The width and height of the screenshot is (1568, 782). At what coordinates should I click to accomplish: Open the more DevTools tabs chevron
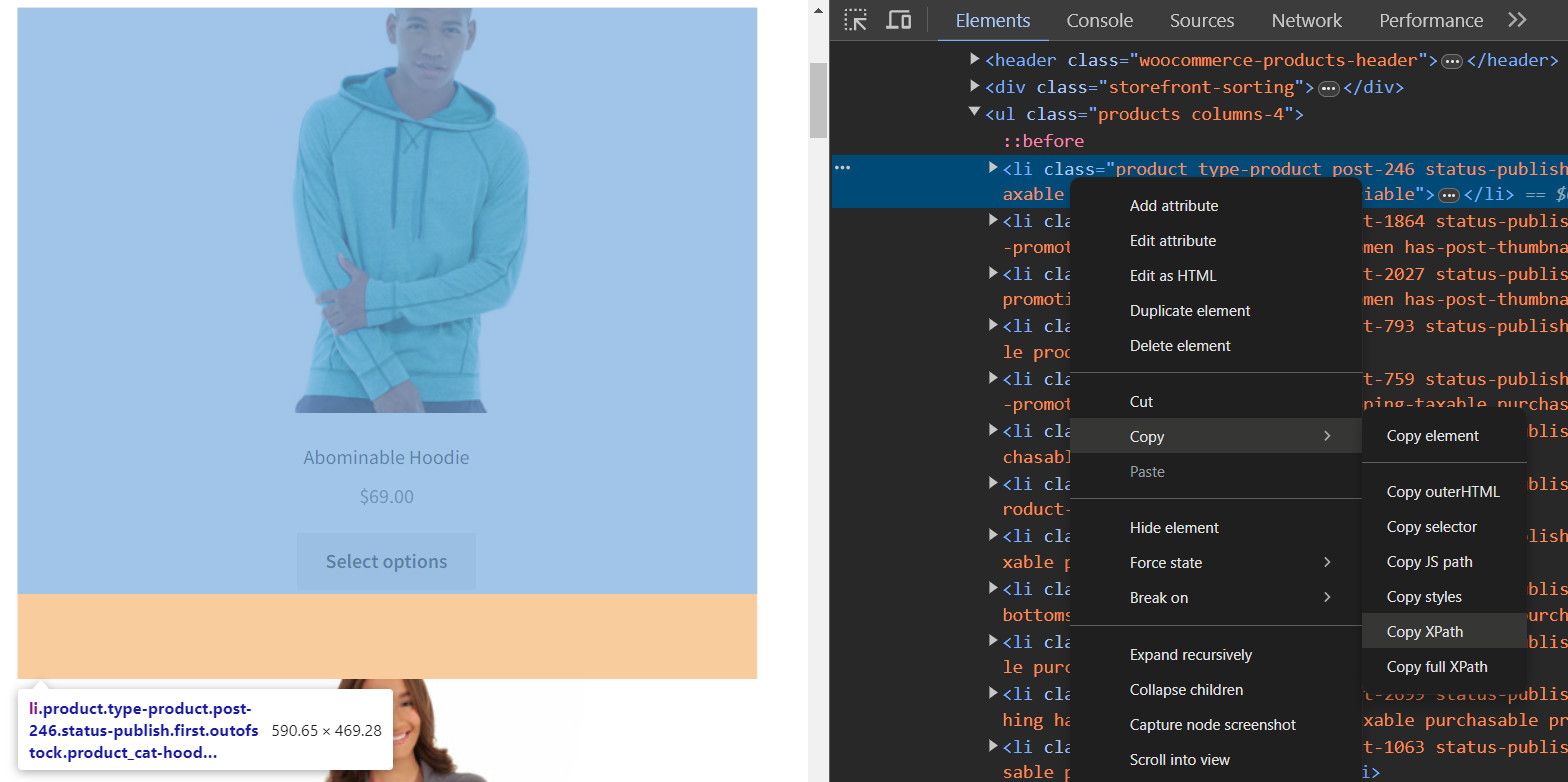[x=1517, y=20]
